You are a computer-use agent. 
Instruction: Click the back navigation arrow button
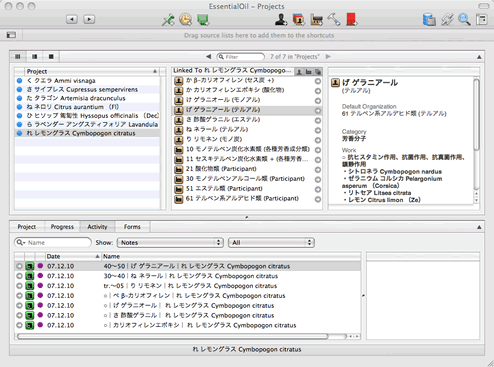[72, 19]
